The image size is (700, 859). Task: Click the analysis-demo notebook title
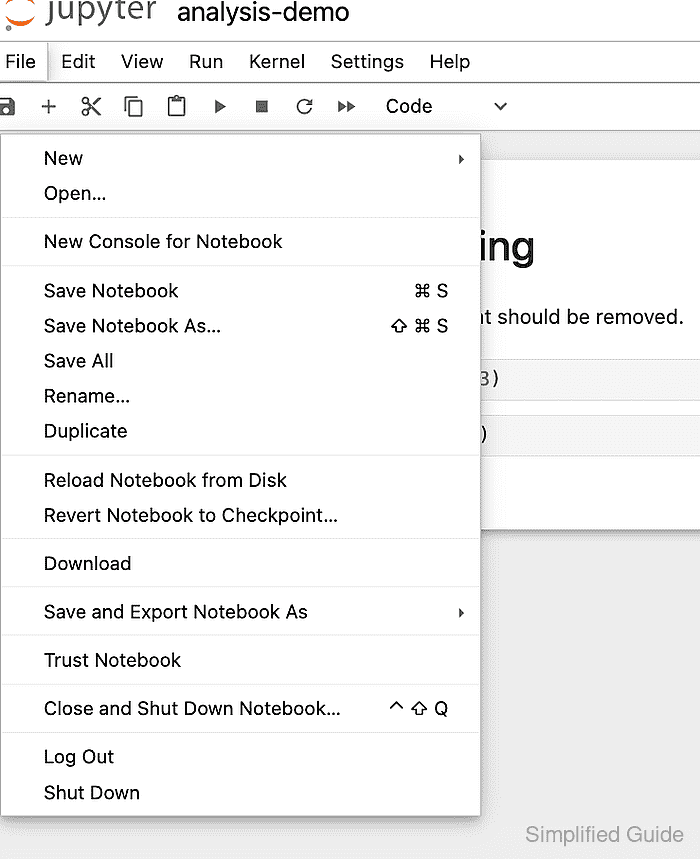click(x=263, y=13)
